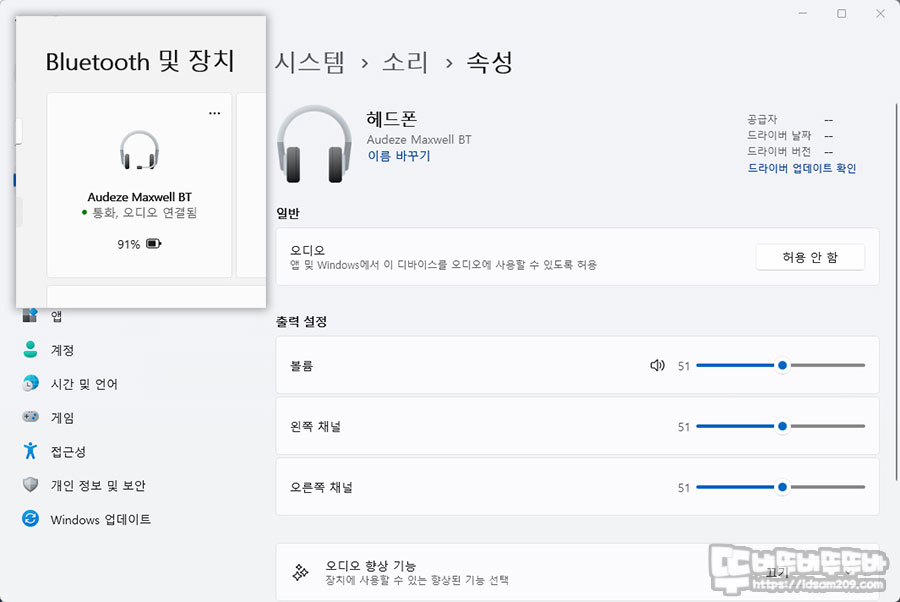Viewport: 900px width, 602px height.
Task: Click 이름 바꾸기 rename link
Action: click(399, 156)
